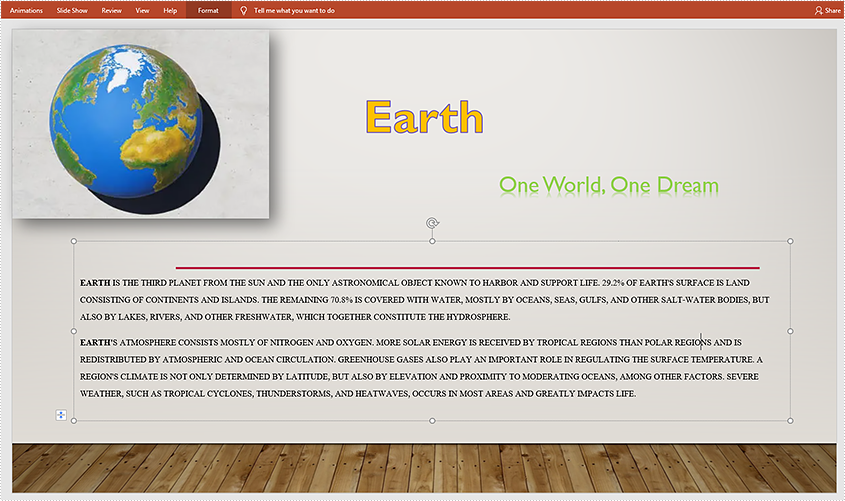
Task: Click the bottom-right sizing handle of the text box
Action: point(790,421)
